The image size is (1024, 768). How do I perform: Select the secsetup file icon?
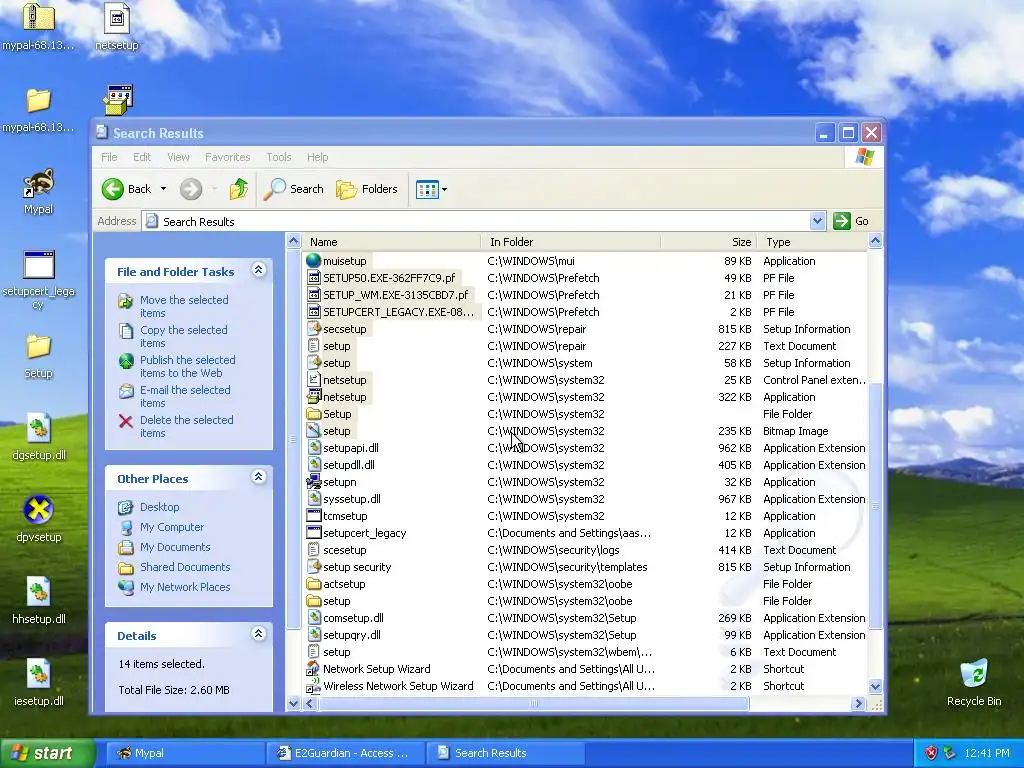click(x=314, y=329)
